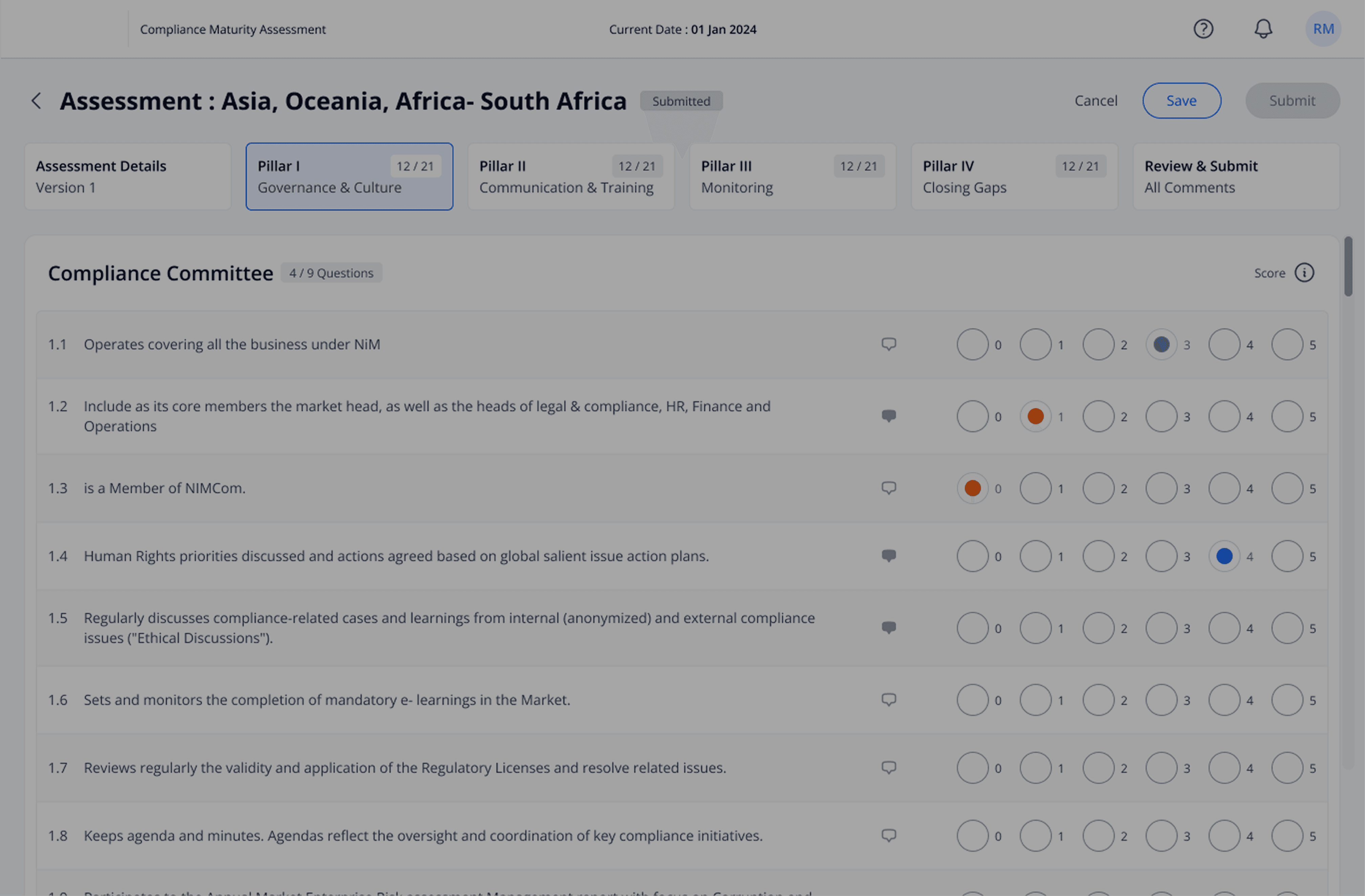
Task: Open comment icon for question 1.8
Action: click(888, 836)
